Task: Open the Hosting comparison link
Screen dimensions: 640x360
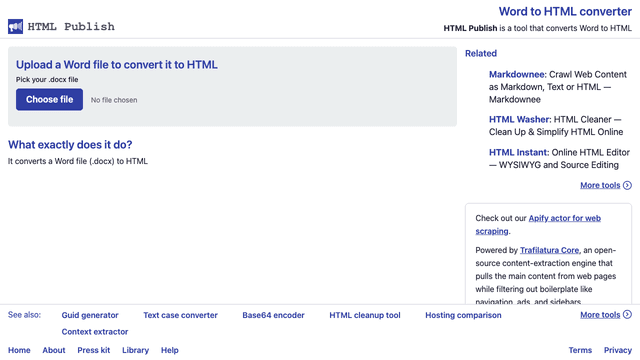Action: 463,315
